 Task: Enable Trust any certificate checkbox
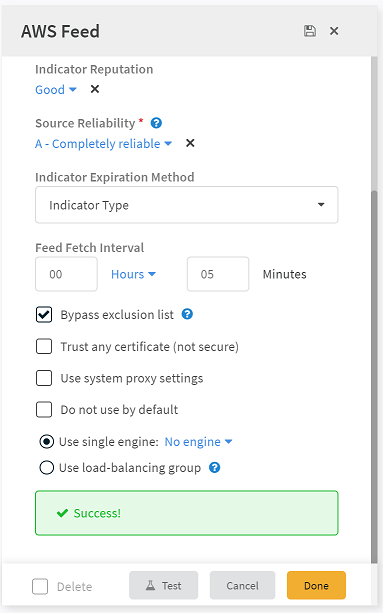(x=44, y=346)
